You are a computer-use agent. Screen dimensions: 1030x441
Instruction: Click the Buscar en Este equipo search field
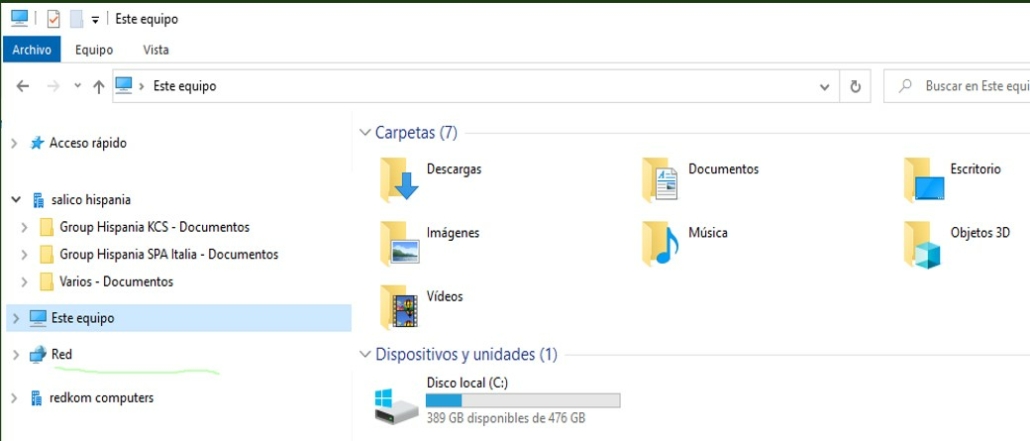coord(957,86)
